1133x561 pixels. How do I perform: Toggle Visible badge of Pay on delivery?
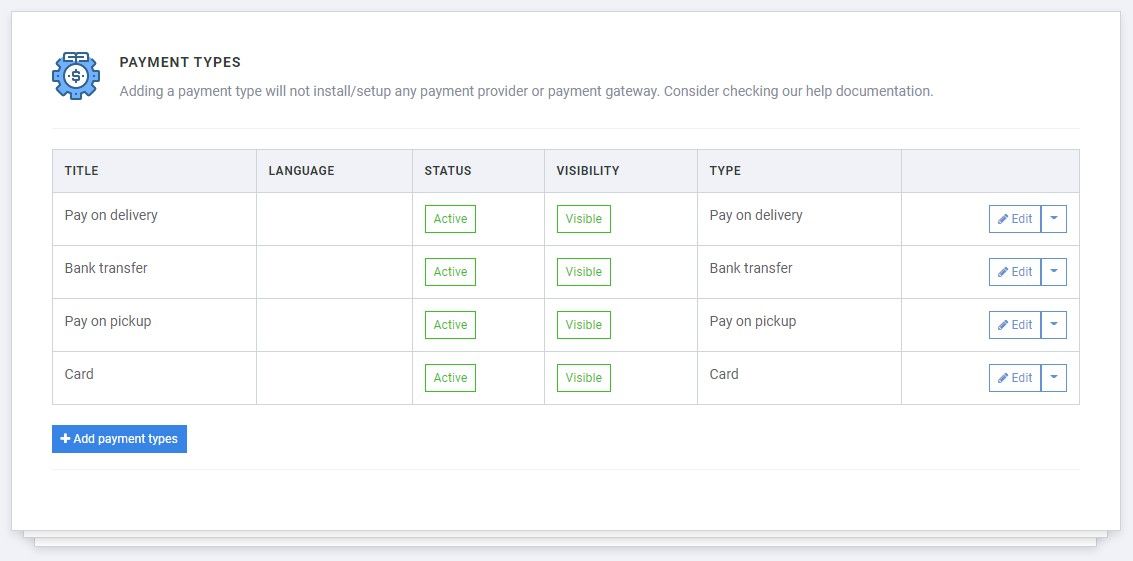(x=584, y=219)
